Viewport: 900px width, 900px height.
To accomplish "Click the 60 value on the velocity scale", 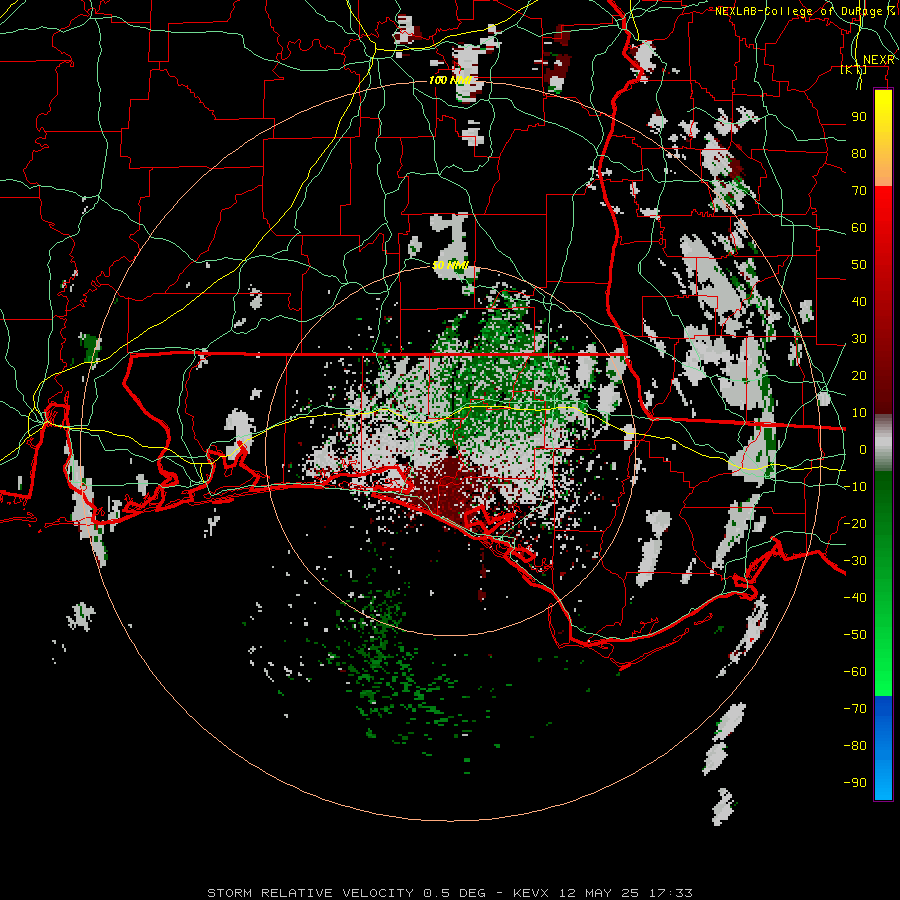I will click(859, 227).
